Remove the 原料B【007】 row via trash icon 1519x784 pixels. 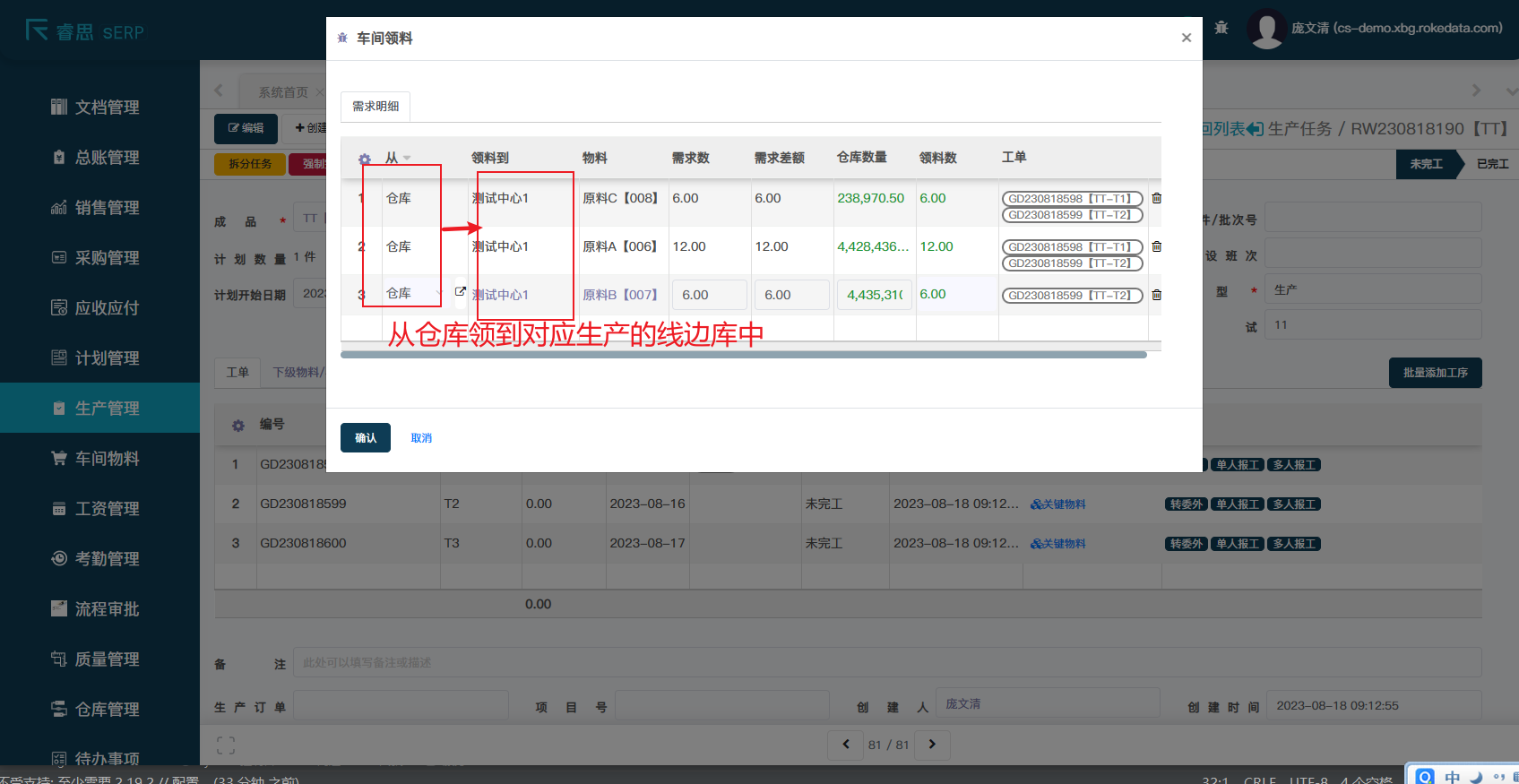coord(1156,295)
